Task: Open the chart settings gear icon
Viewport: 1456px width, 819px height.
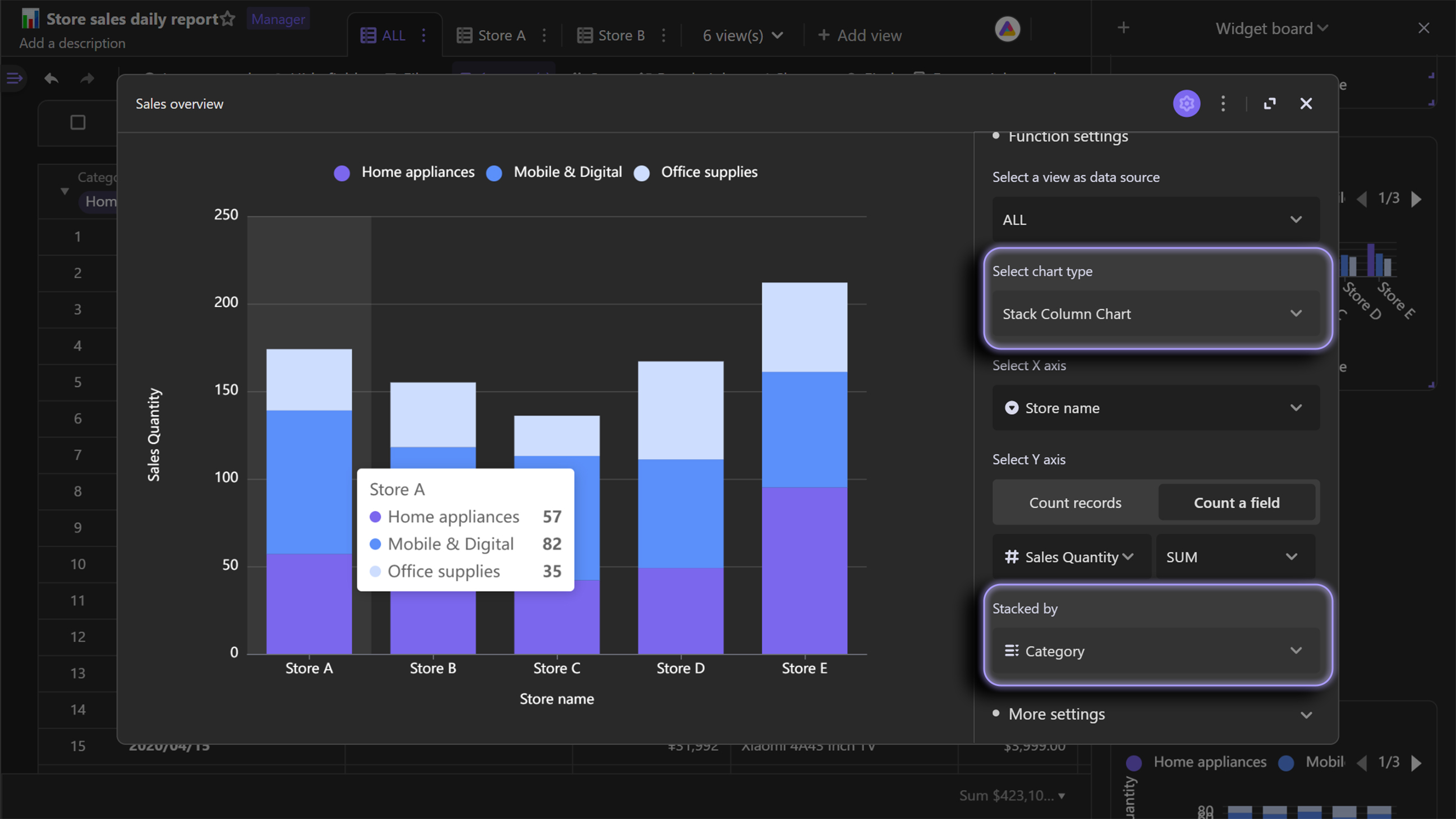Action: click(1186, 103)
